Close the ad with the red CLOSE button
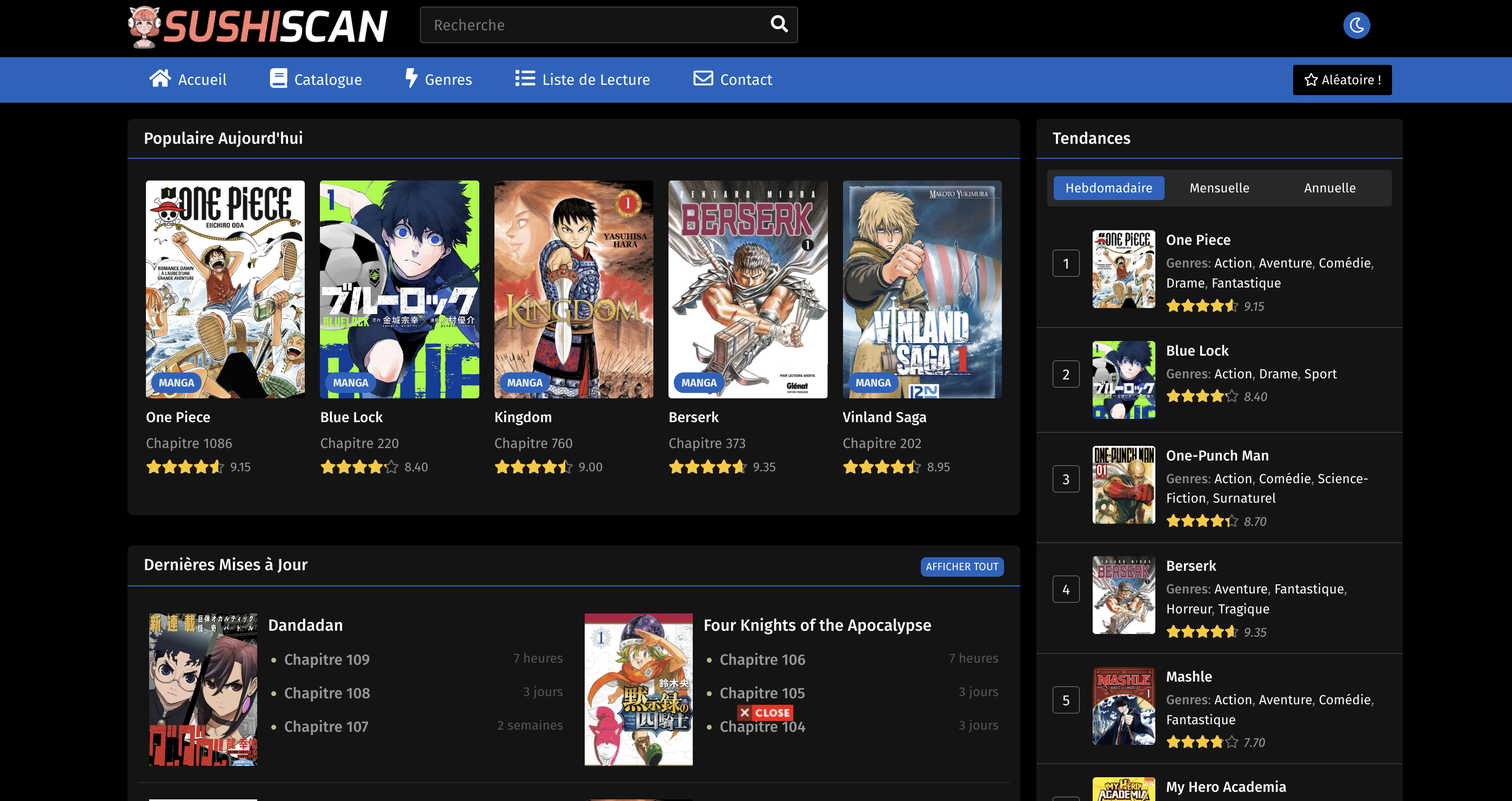1512x801 pixels. click(x=765, y=712)
